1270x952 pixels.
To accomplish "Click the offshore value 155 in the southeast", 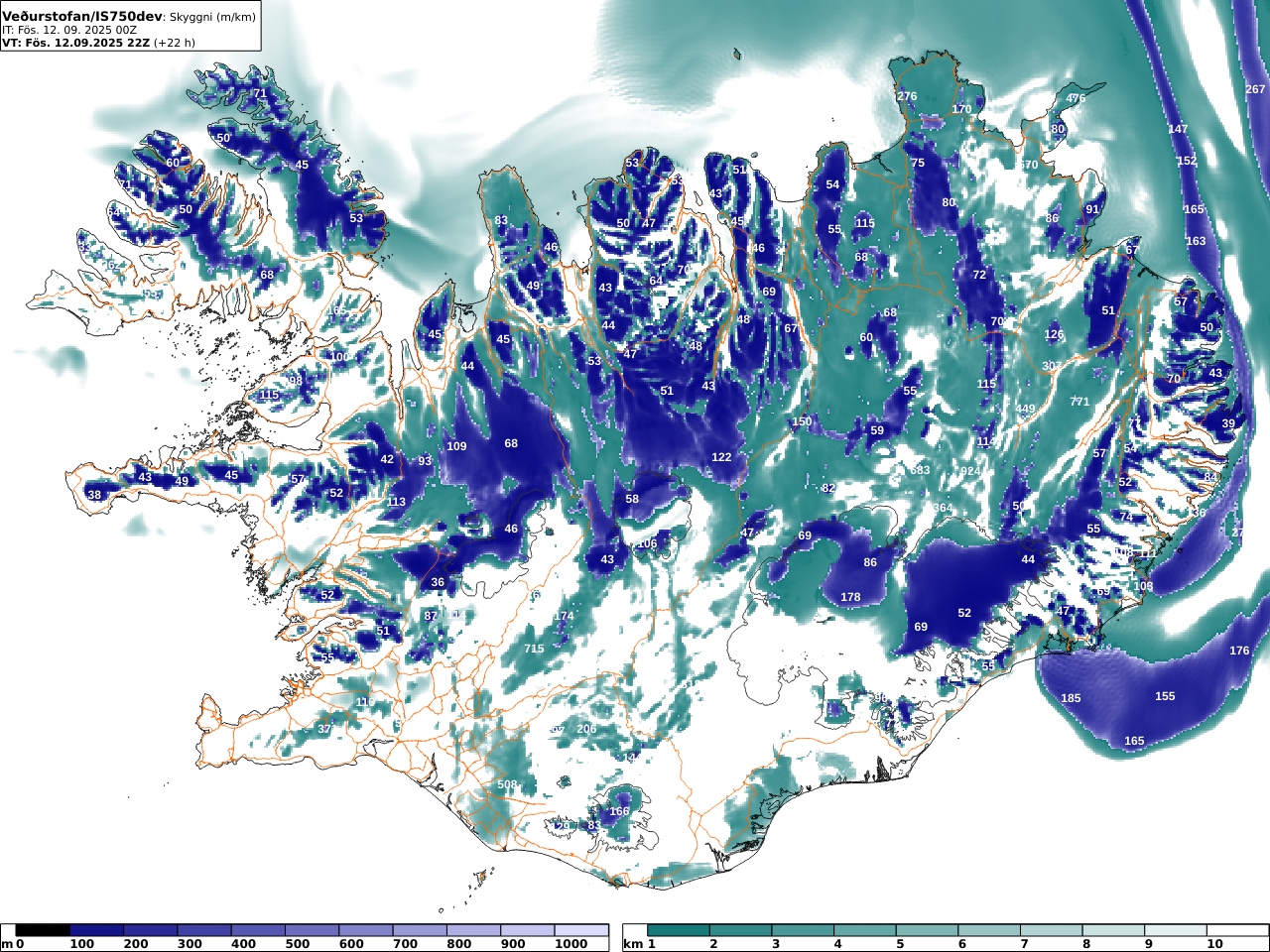I will click(1165, 696).
